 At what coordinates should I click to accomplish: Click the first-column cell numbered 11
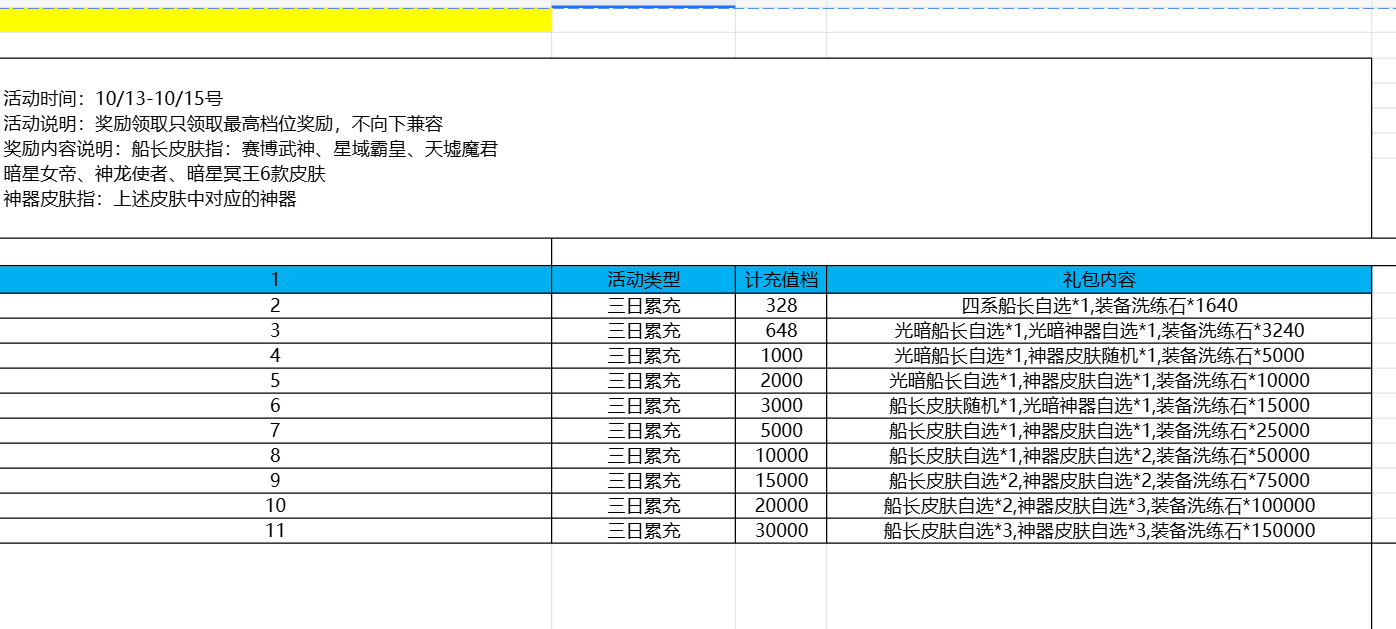[x=275, y=531]
